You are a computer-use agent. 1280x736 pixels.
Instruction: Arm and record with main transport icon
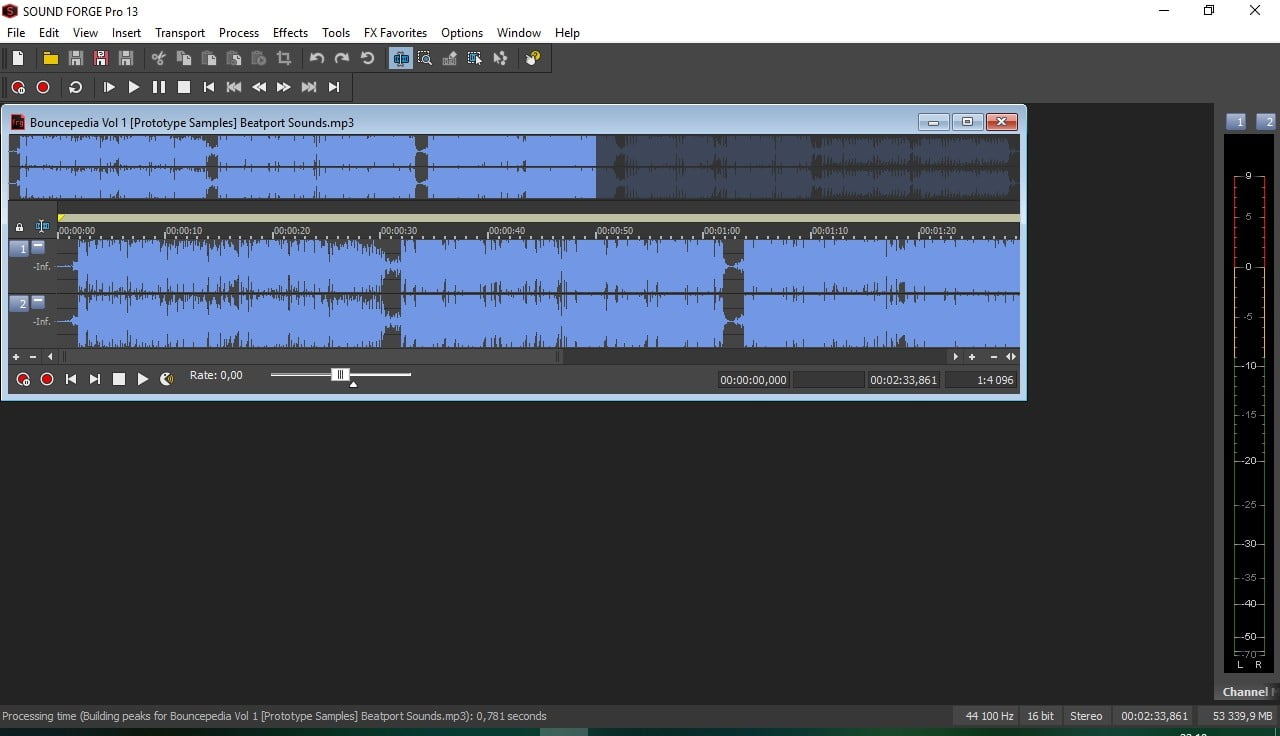click(x=18, y=87)
